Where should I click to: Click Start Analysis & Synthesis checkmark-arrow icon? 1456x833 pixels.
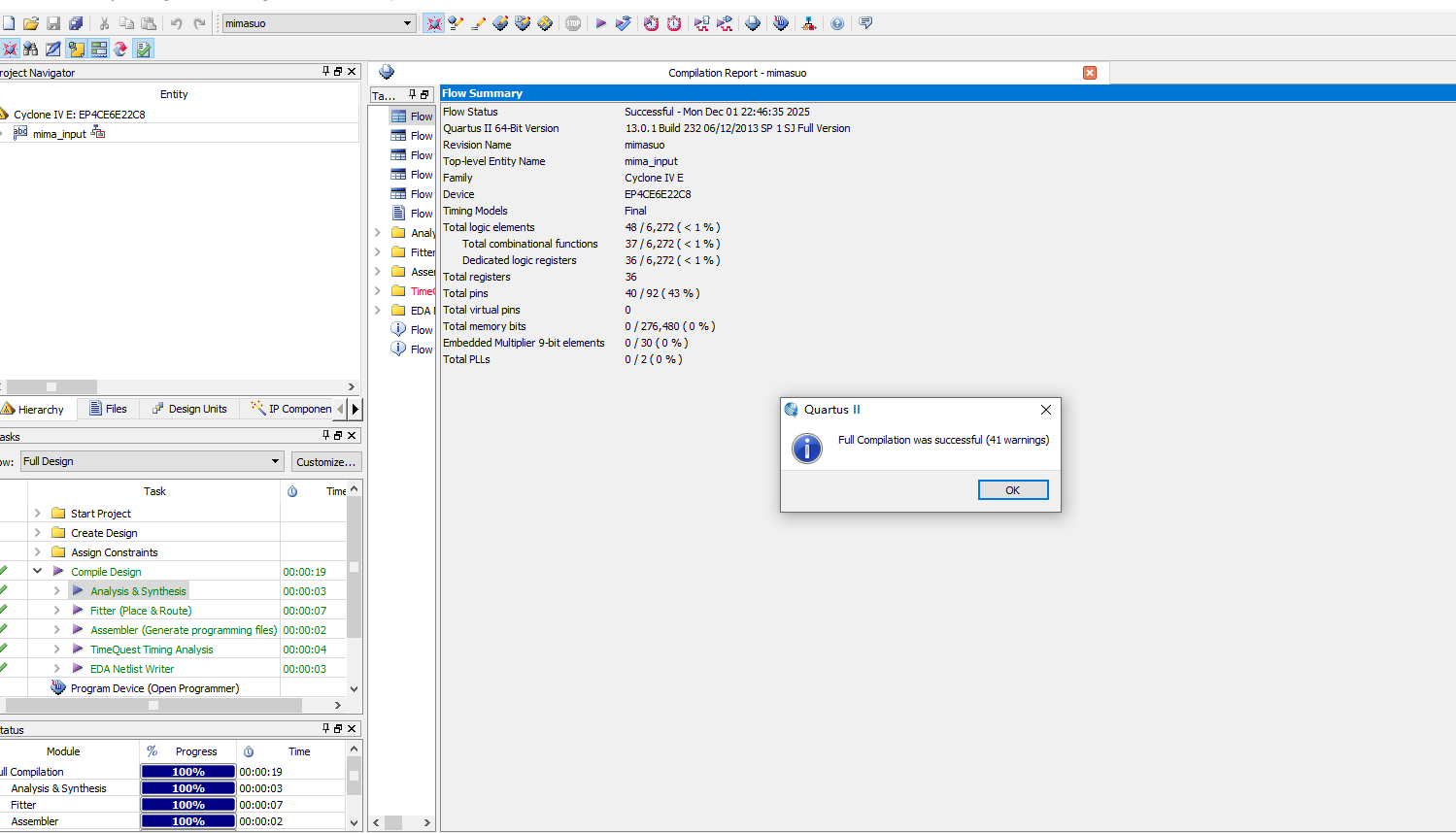point(624,23)
